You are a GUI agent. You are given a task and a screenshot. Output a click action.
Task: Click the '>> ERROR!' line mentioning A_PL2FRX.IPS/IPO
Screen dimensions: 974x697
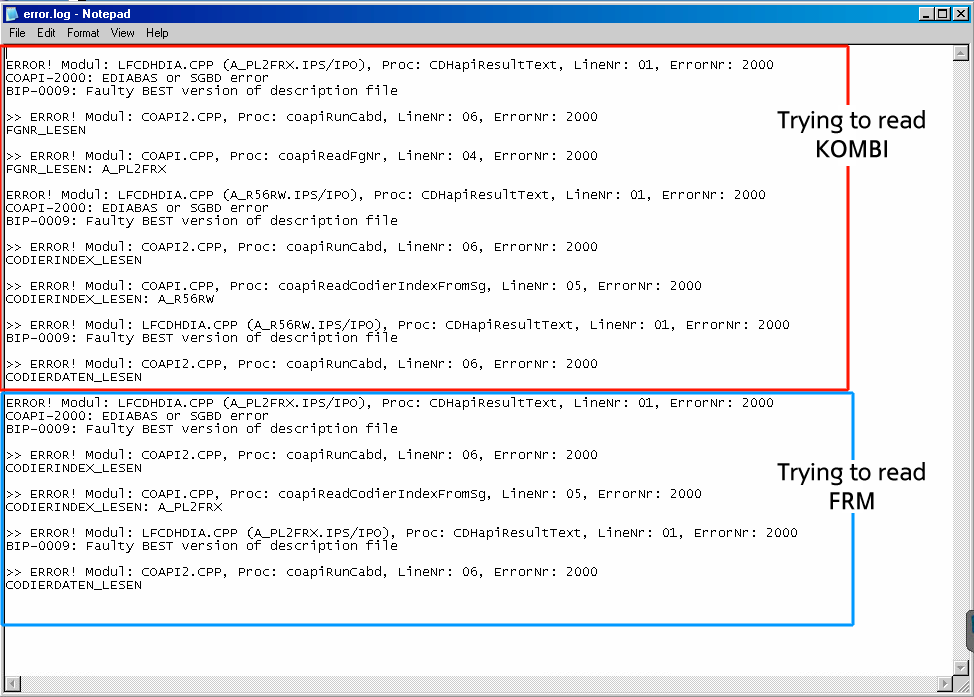402,533
